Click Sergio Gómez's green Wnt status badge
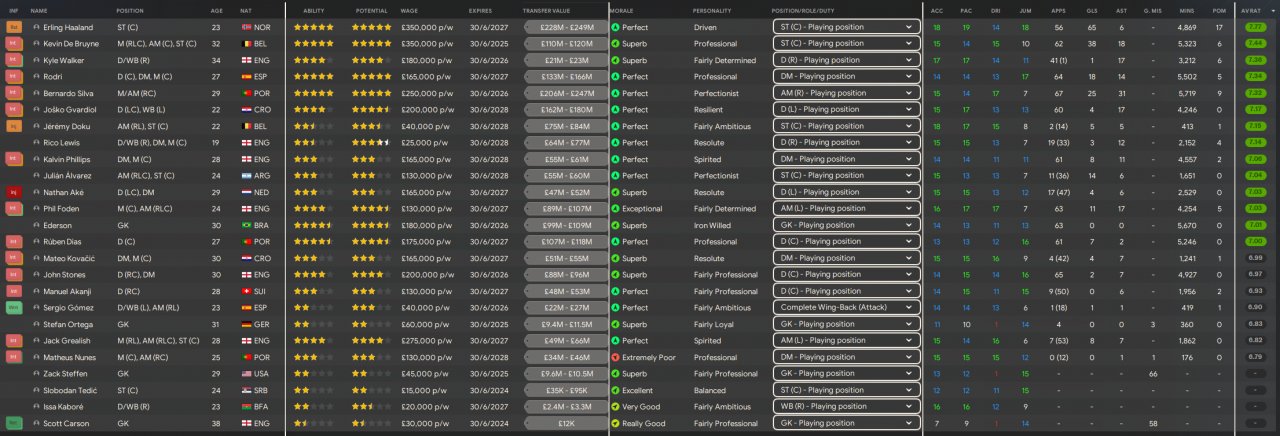The image size is (1280, 436). (14, 307)
